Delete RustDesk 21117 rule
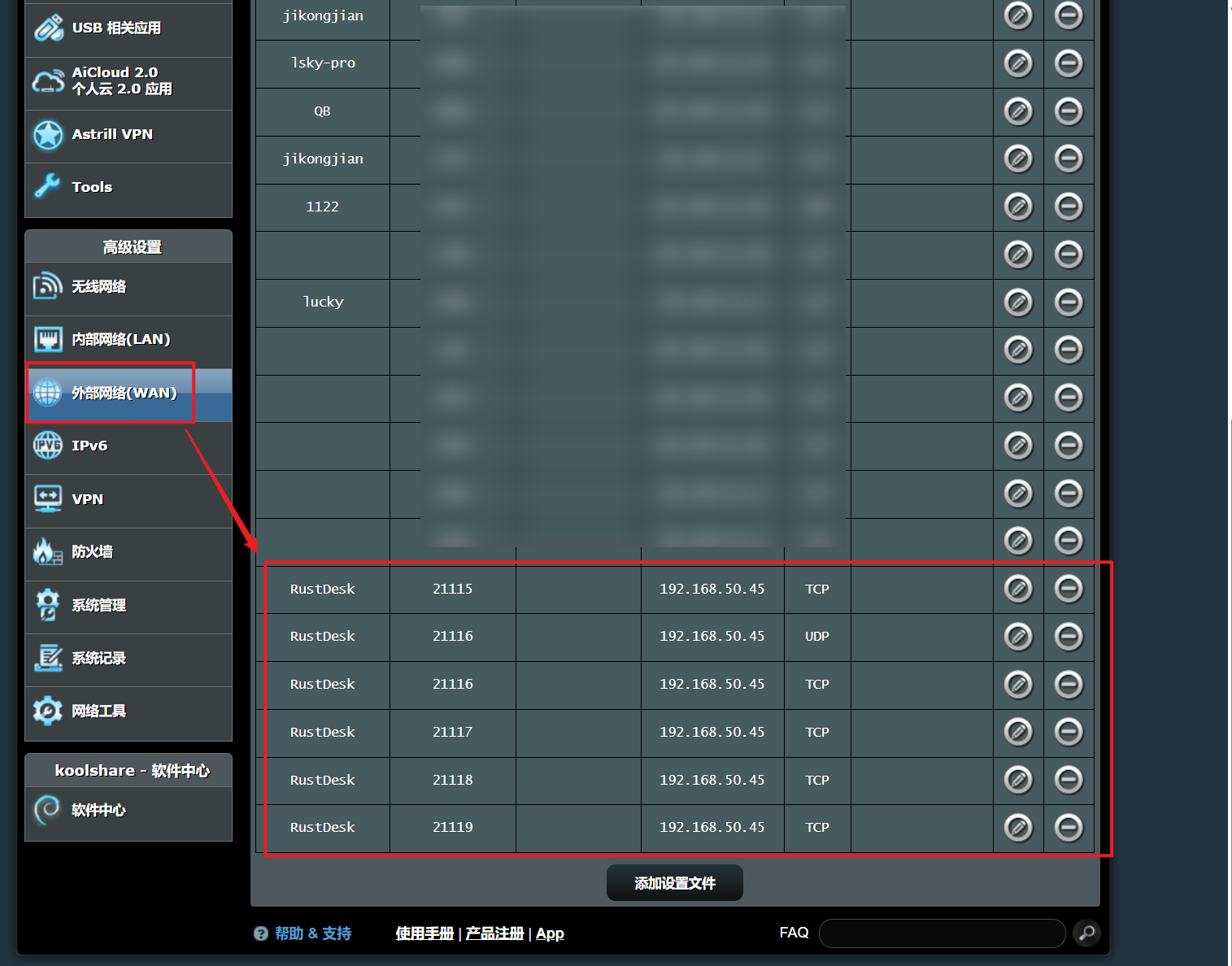The width and height of the screenshot is (1232, 966). tap(1069, 733)
